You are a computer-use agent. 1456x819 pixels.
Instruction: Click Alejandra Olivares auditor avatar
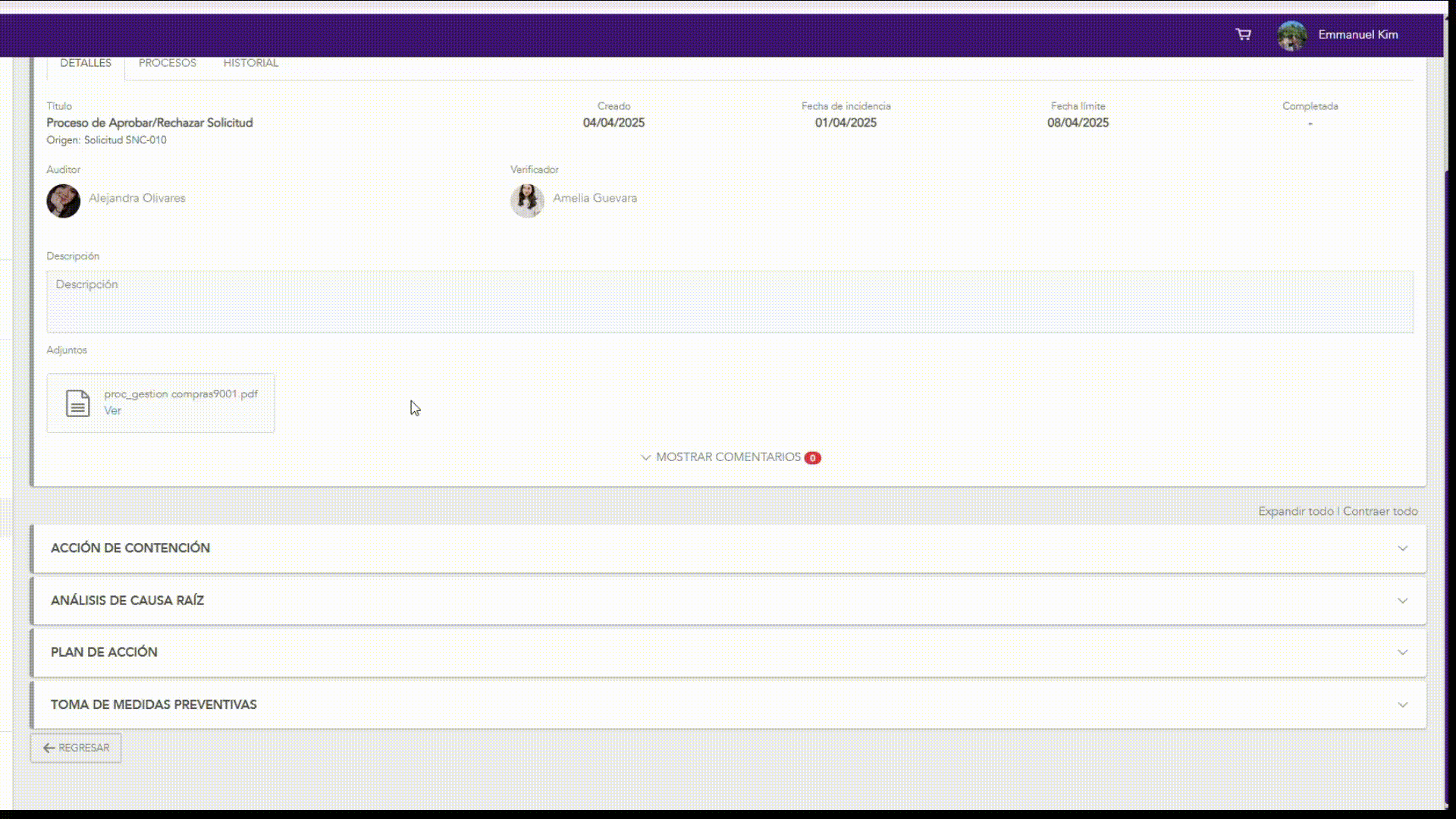pos(64,201)
